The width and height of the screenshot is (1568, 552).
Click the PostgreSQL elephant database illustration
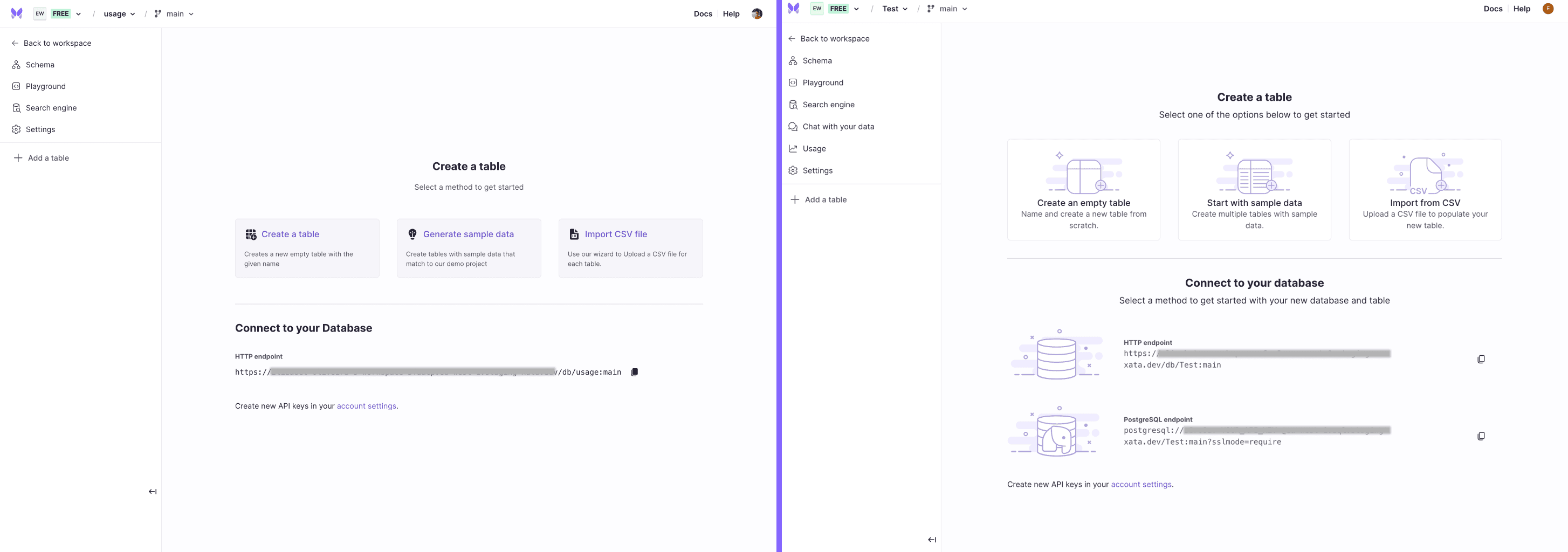[1054, 432]
